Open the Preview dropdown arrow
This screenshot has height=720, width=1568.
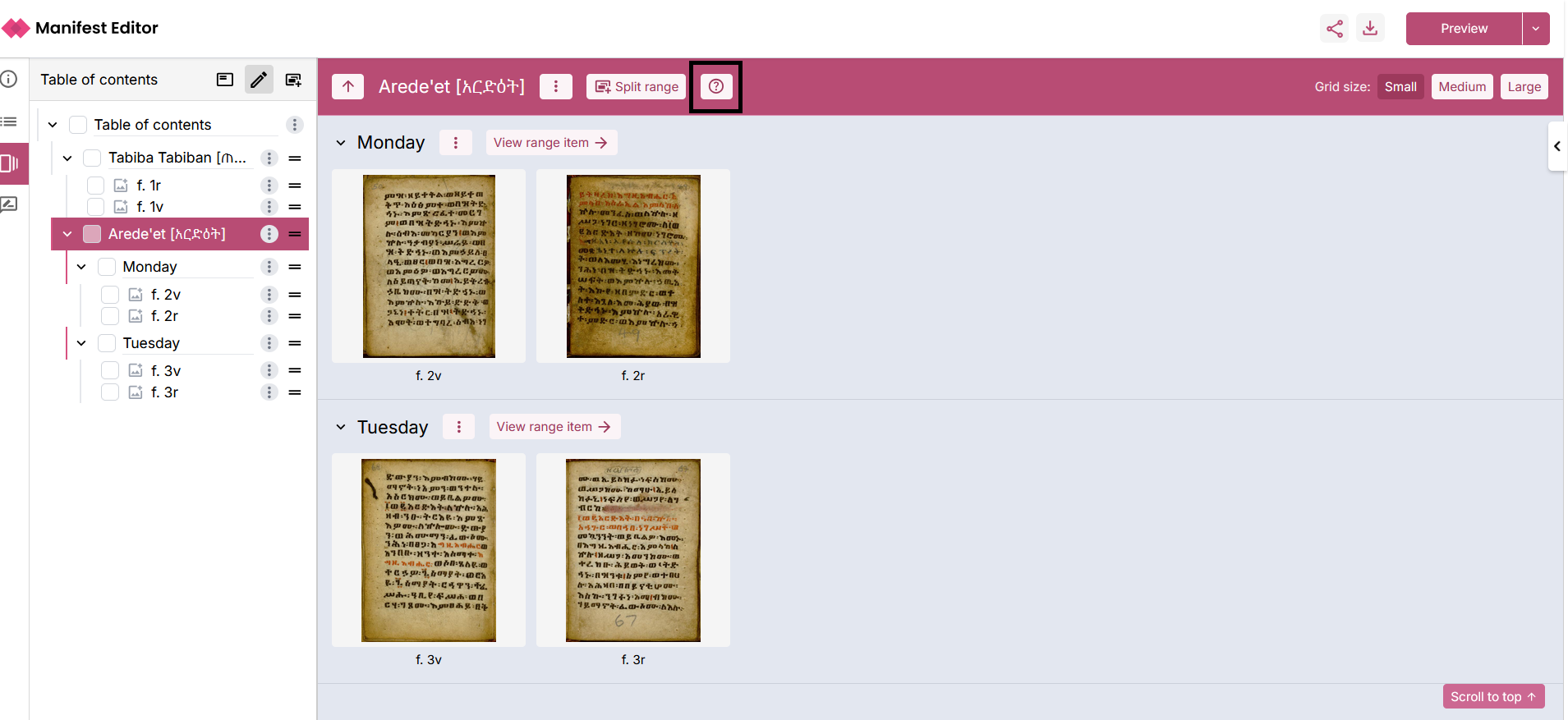point(1535,29)
